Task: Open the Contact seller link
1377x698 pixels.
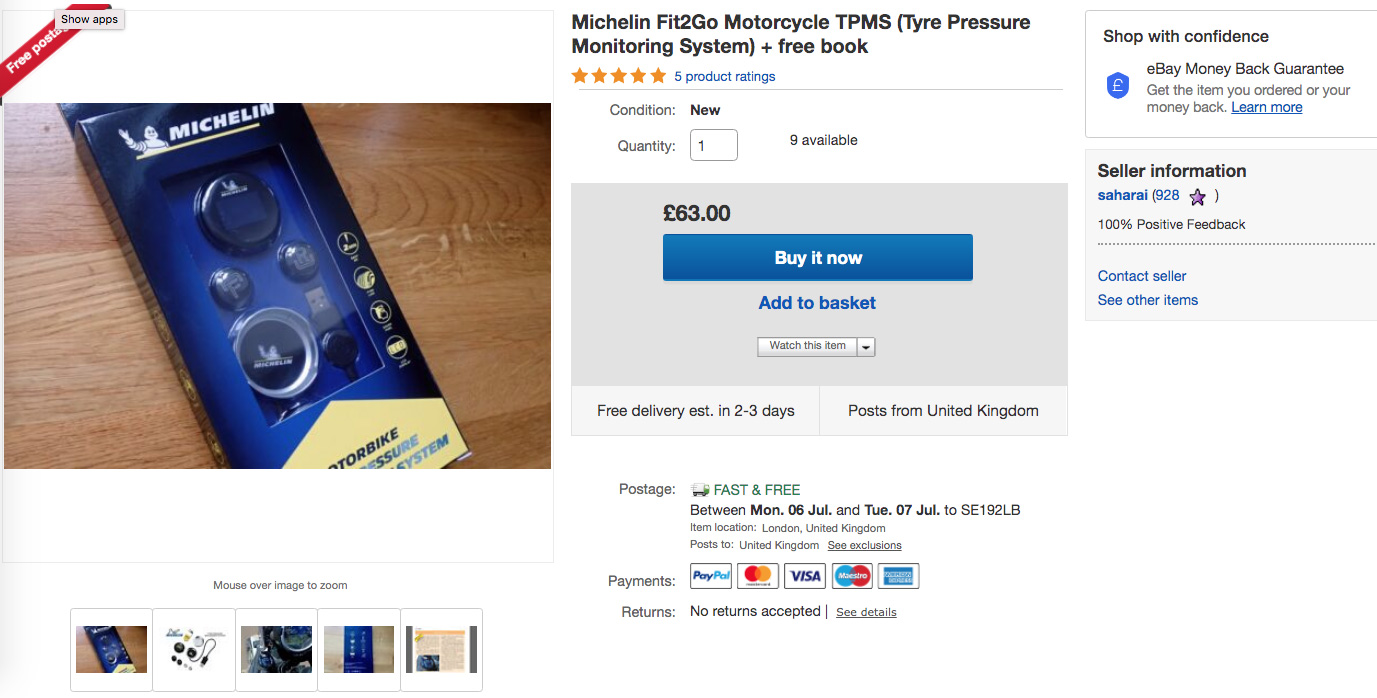Action: click(x=1142, y=276)
